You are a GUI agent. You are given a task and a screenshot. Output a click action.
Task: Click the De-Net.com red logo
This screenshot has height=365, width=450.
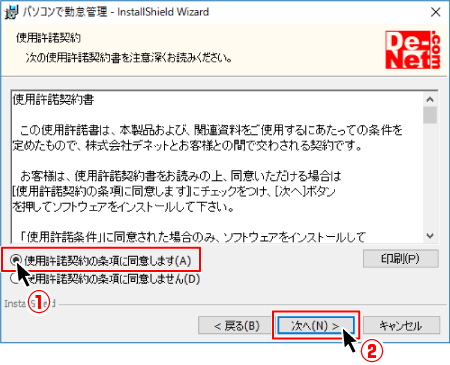[413, 50]
